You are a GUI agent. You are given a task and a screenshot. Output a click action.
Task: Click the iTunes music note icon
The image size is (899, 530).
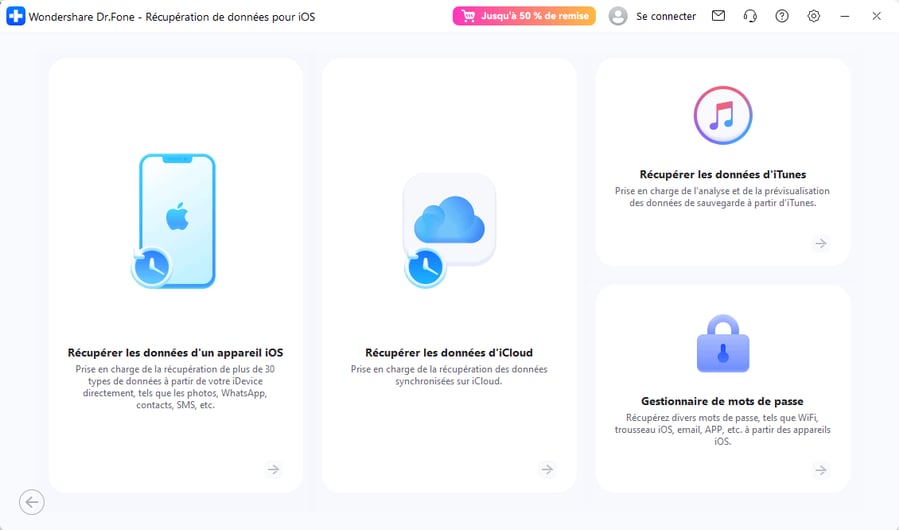click(x=723, y=115)
